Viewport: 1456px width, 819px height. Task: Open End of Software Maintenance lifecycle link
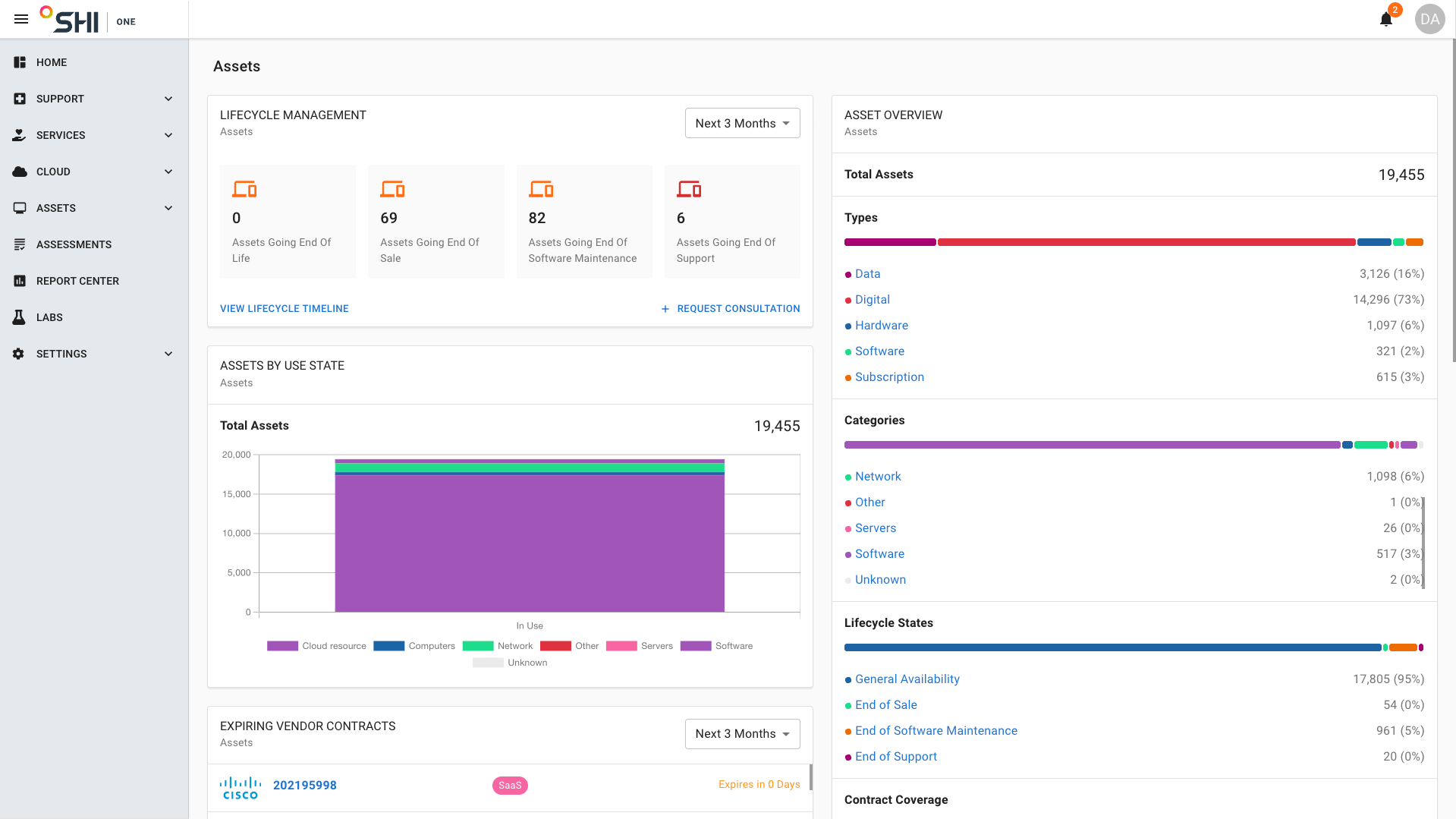[x=936, y=731]
